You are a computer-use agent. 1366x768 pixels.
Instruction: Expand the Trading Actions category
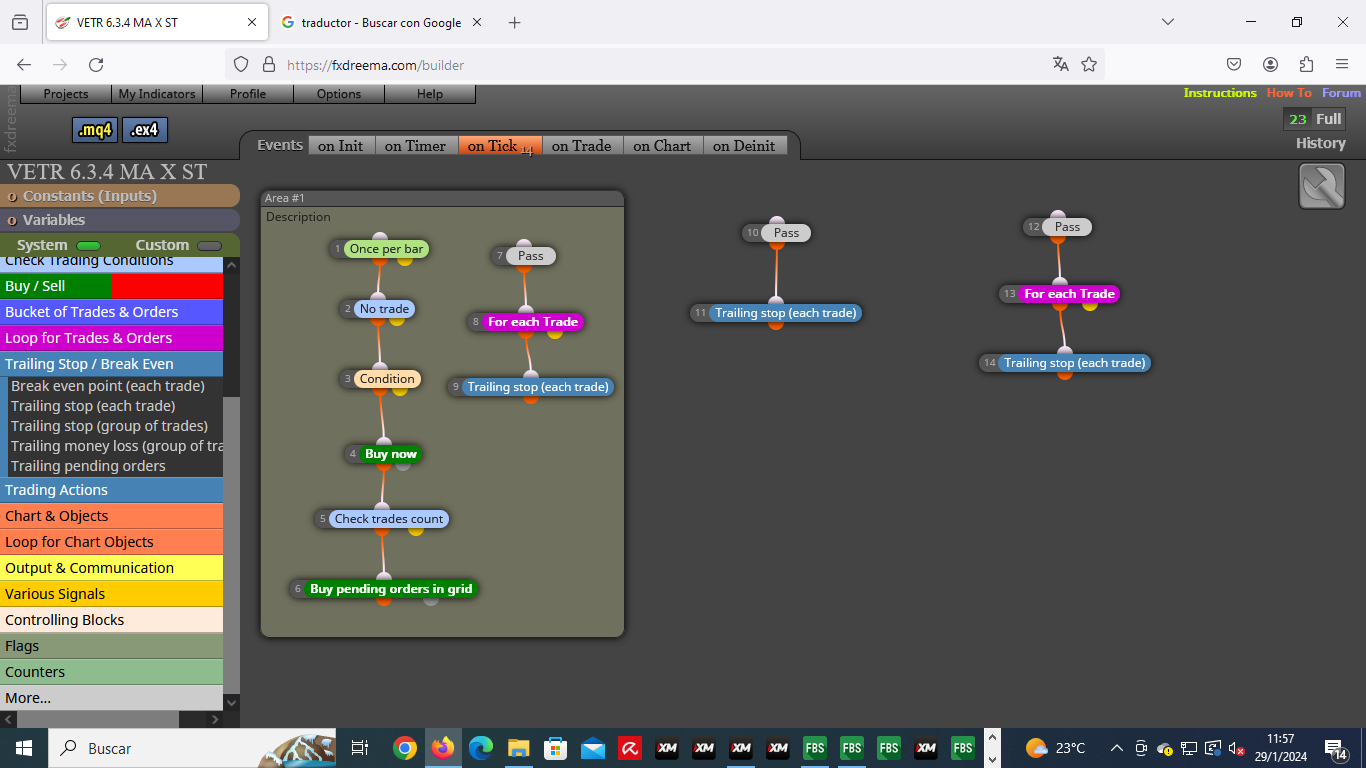point(111,490)
